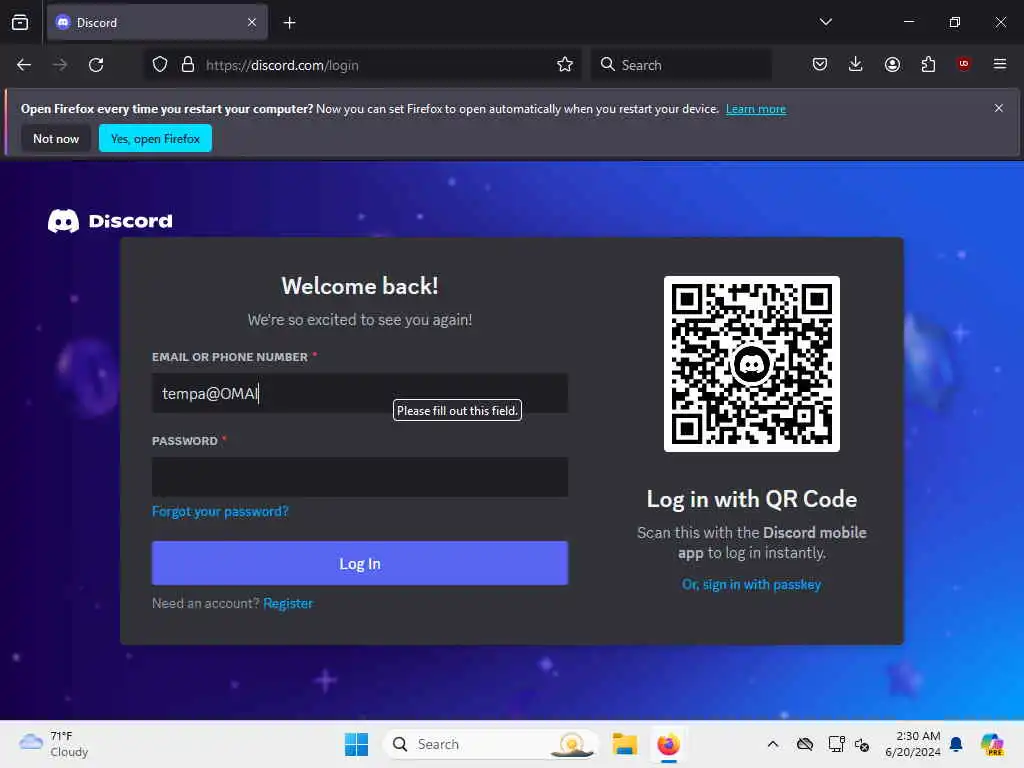Open the Forgot your password link

coord(220,511)
